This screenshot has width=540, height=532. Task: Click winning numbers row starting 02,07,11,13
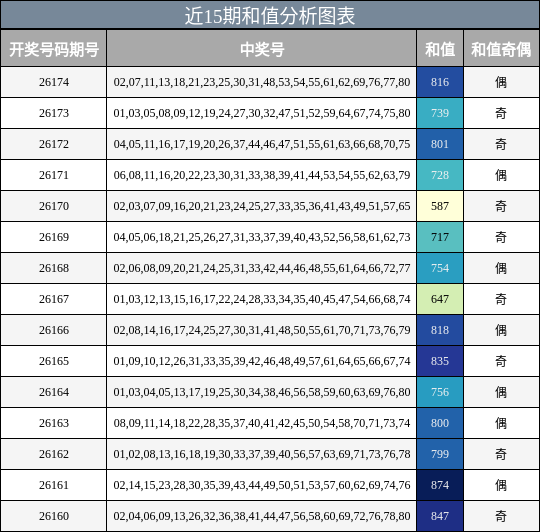tap(262, 82)
